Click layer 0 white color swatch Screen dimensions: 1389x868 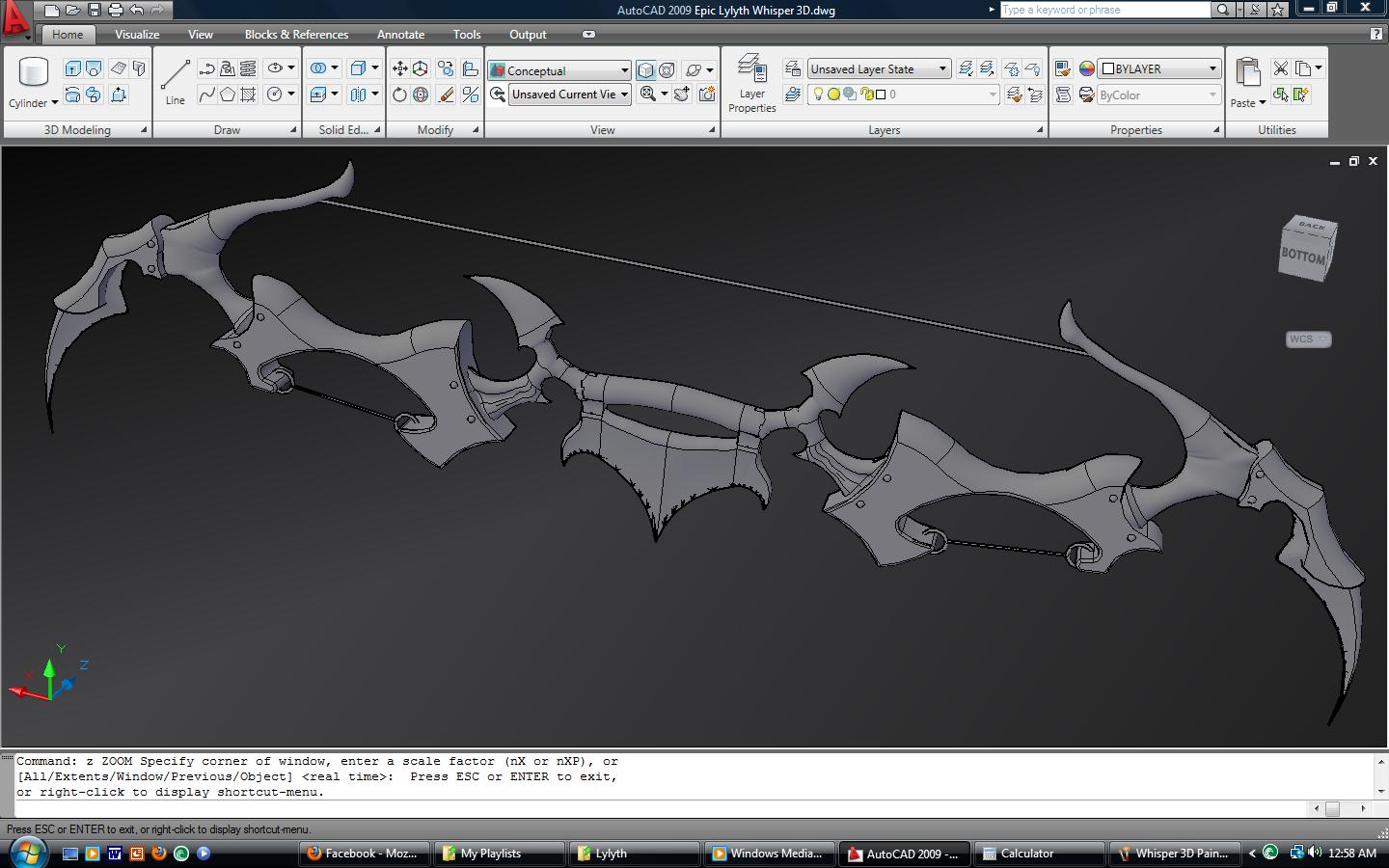pyautogui.click(x=881, y=95)
